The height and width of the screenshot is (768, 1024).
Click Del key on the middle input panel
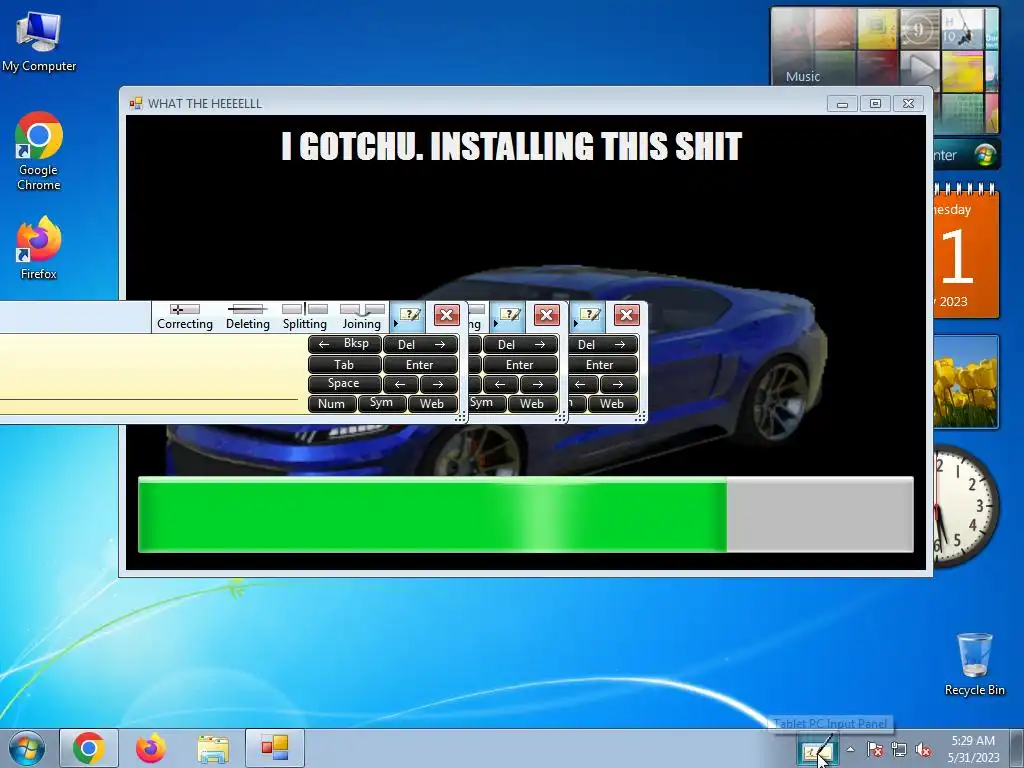click(520, 344)
